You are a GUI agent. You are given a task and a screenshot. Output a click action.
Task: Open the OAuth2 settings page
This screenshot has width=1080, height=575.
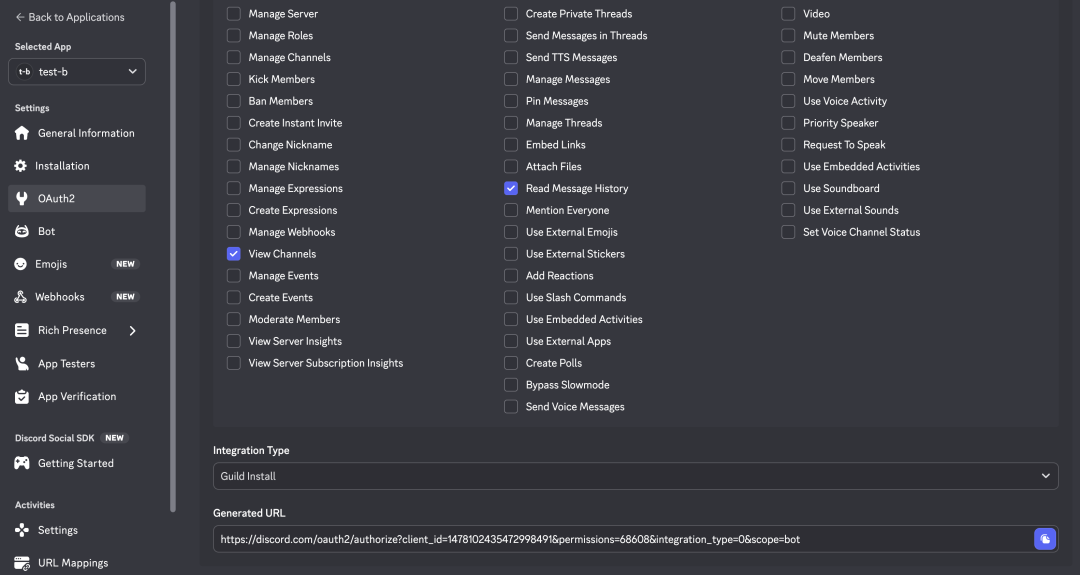57,199
